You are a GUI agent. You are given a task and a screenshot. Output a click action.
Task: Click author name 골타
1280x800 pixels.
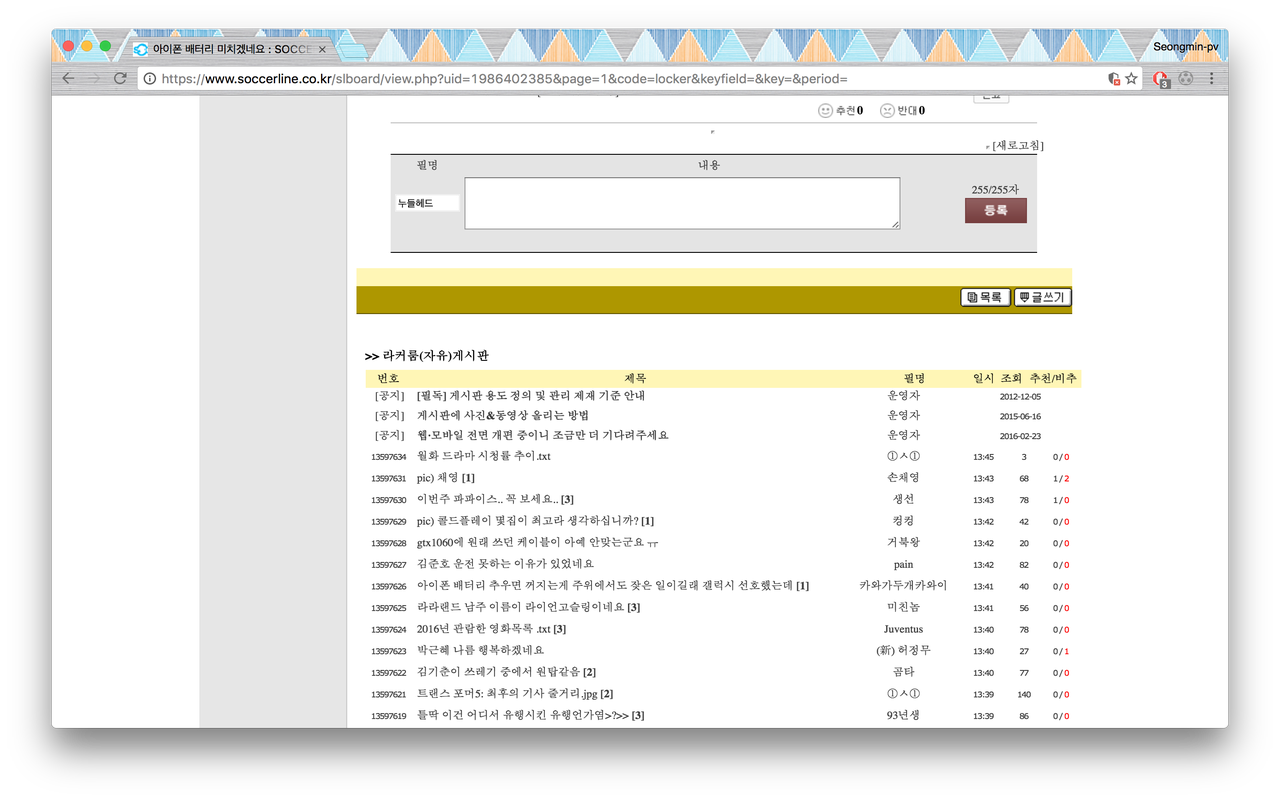903,672
